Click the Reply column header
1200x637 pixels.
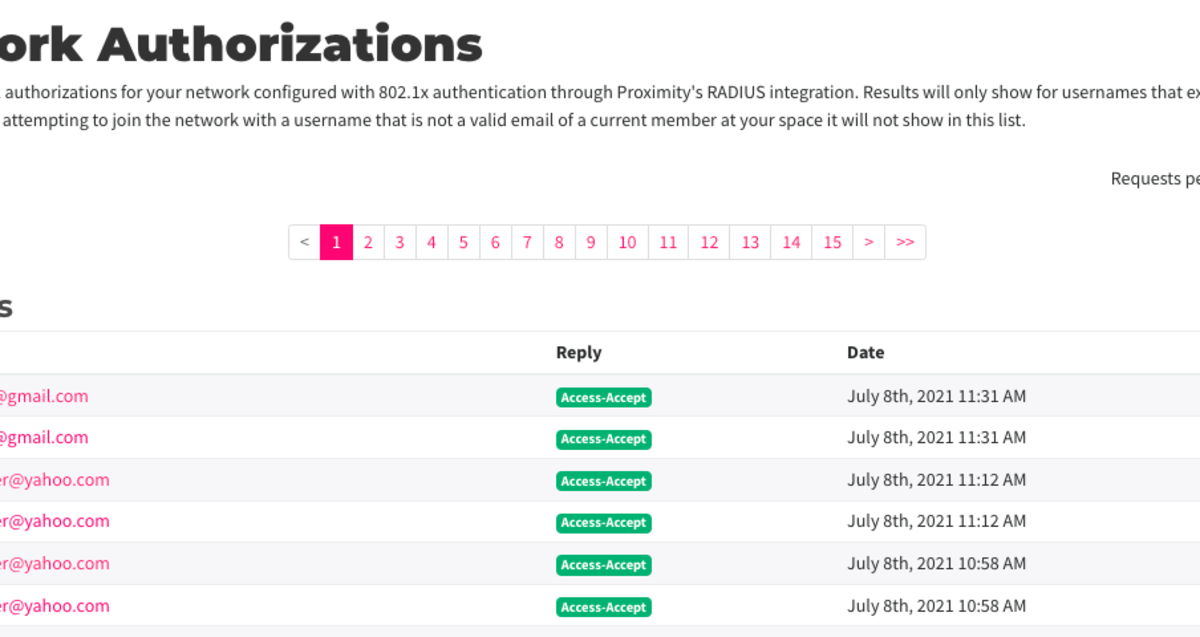tap(579, 352)
